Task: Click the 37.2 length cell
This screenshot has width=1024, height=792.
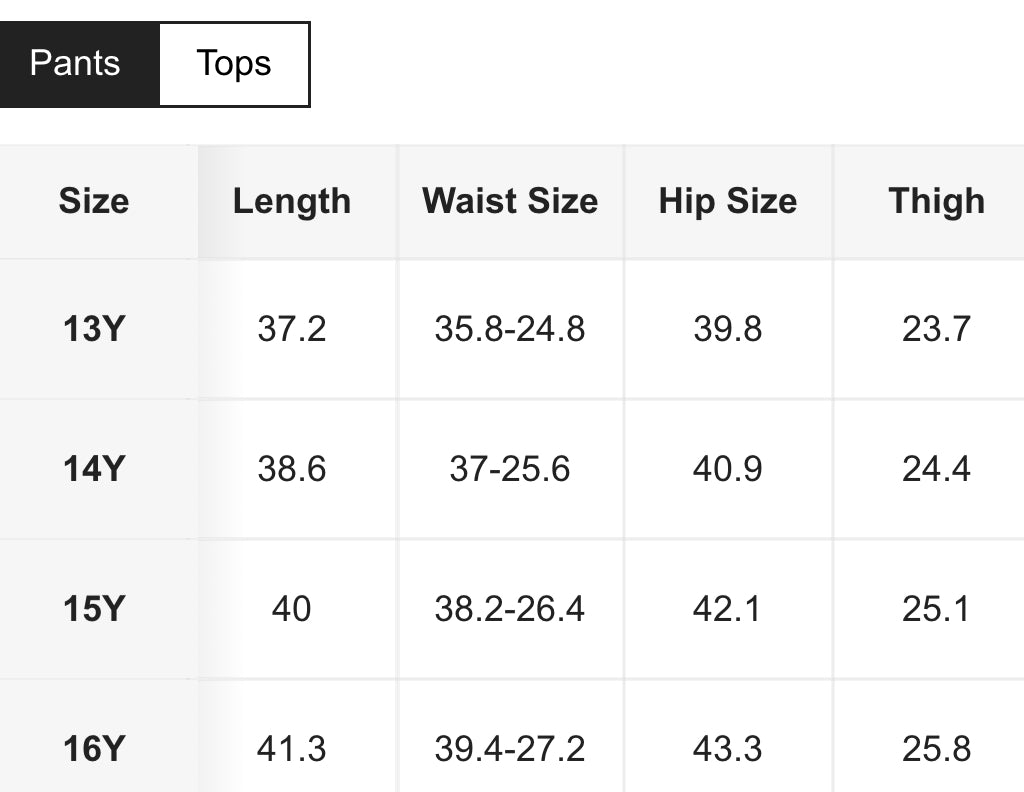Action: click(x=292, y=329)
